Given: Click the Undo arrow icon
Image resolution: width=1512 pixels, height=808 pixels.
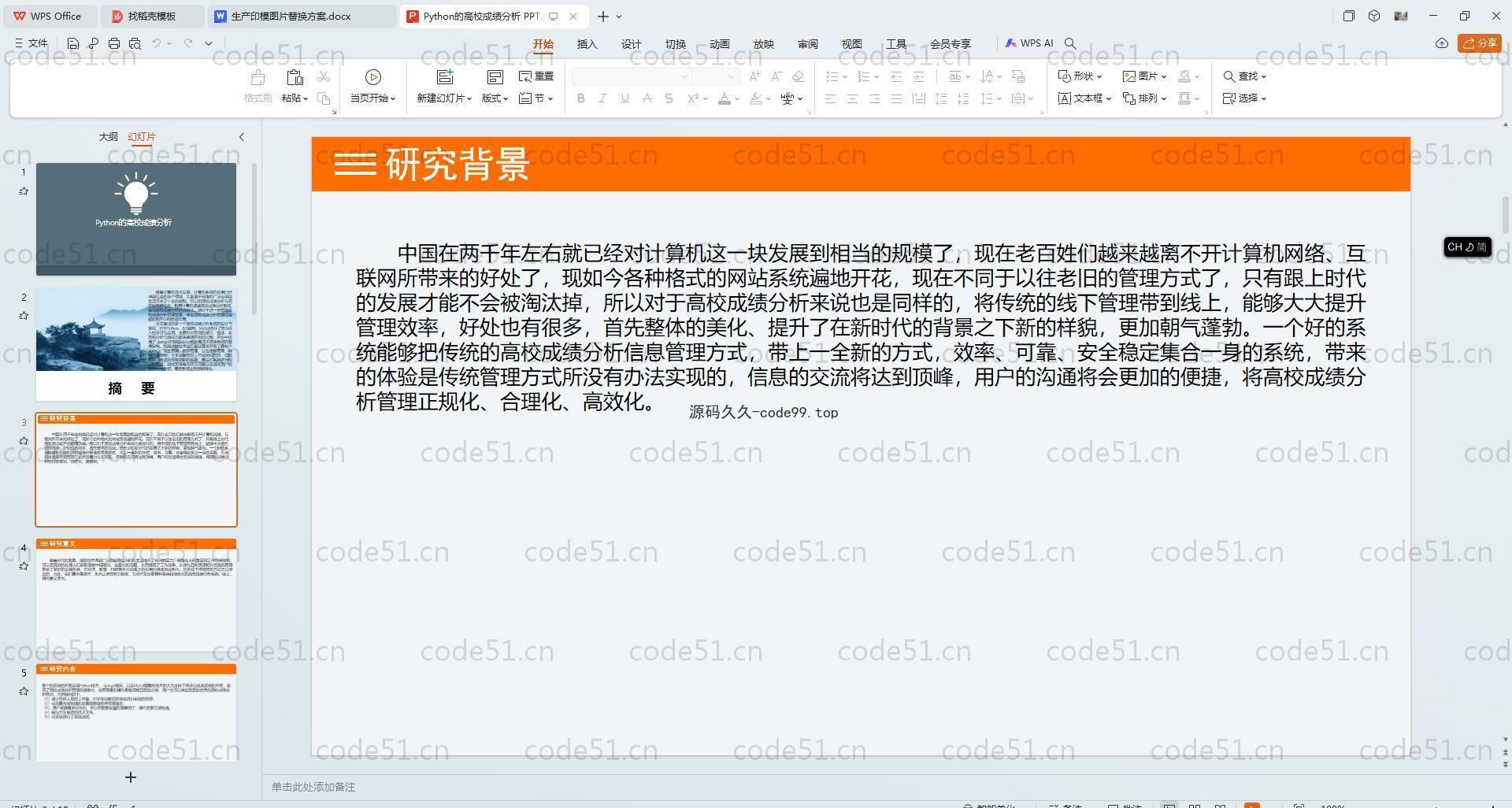Looking at the screenshot, I should pos(157,43).
